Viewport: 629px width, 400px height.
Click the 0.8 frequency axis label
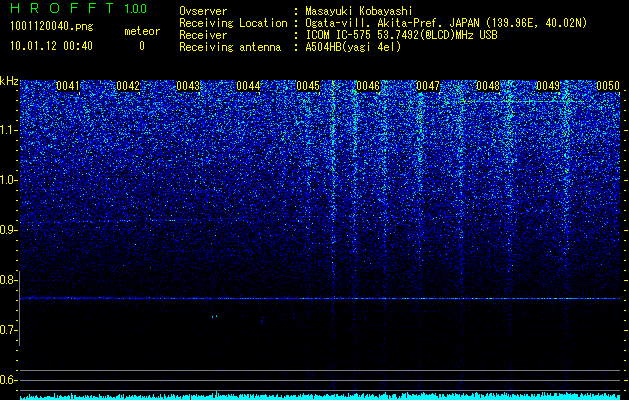pyautogui.click(x=7, y=280)
